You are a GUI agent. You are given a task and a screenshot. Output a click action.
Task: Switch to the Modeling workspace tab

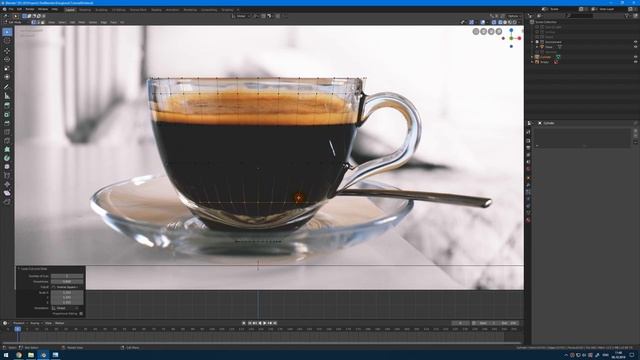coord(85,9)
